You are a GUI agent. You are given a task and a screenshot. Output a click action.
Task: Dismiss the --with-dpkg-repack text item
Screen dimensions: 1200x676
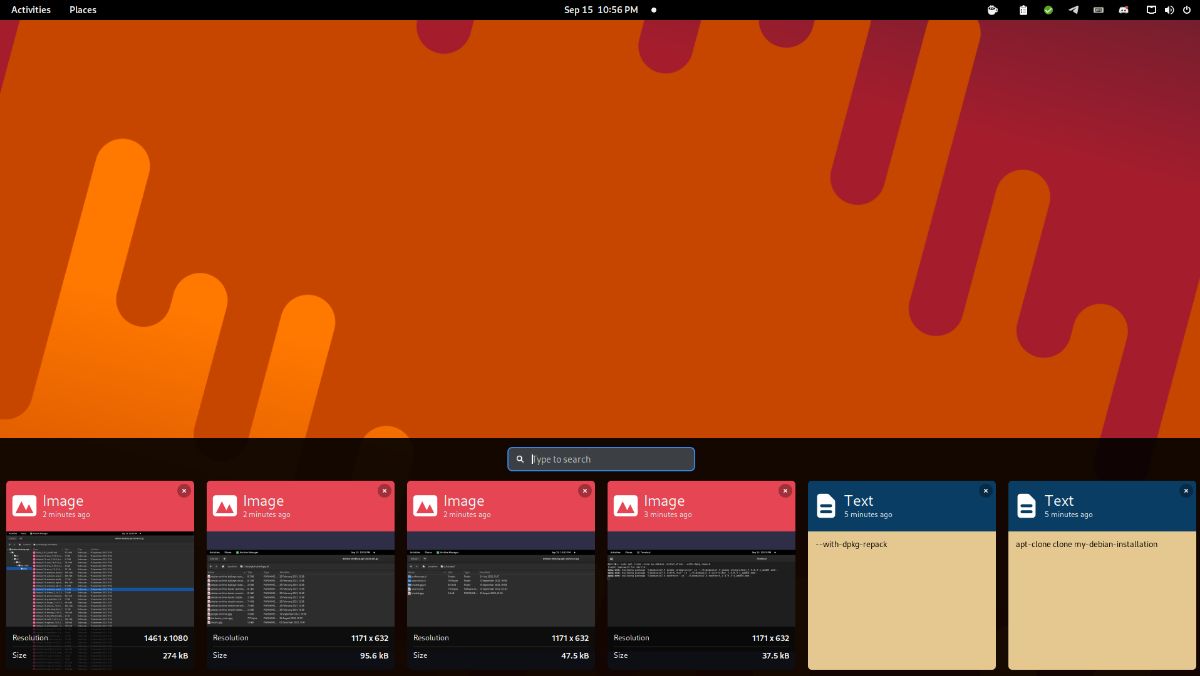point(985,491)
